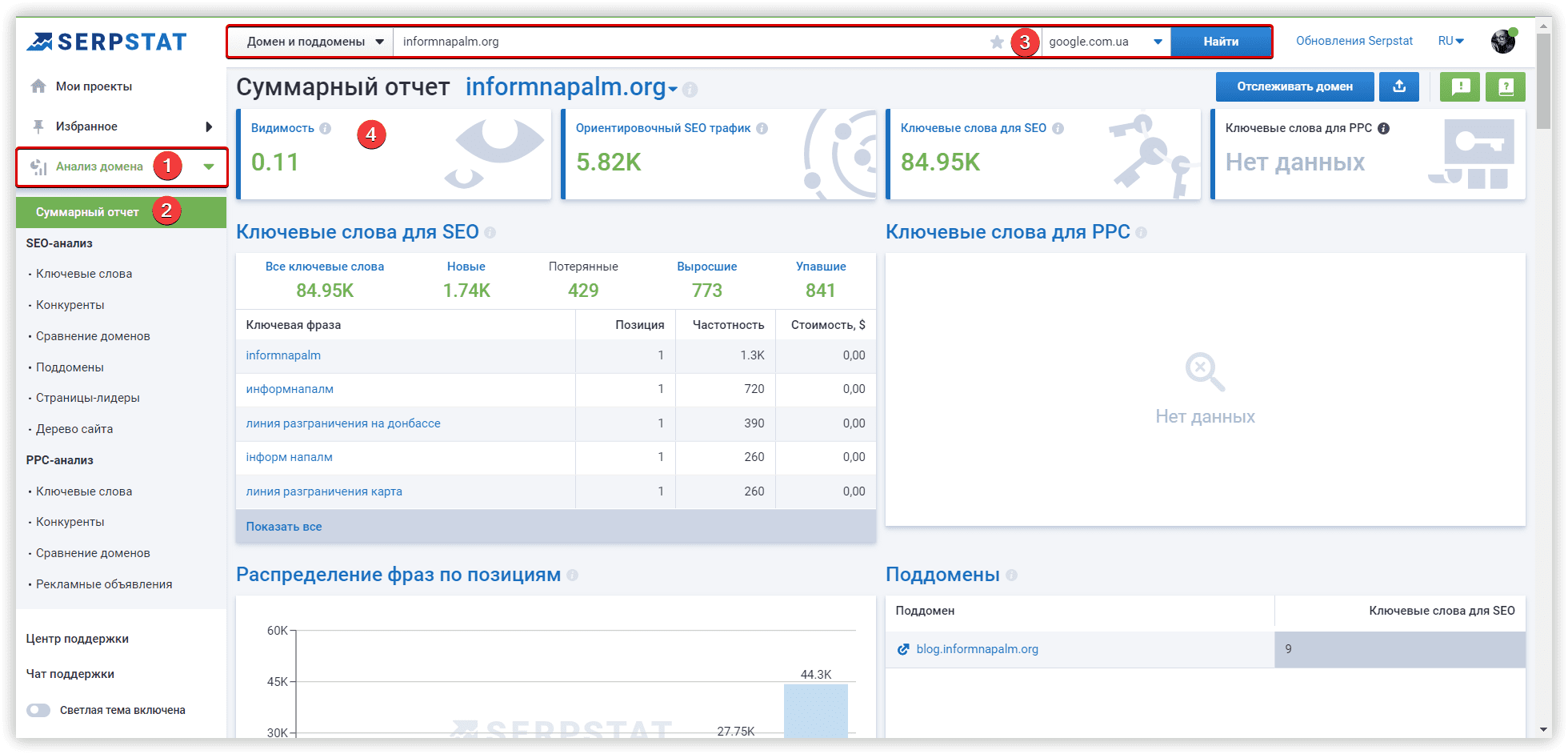This screenshot has width=1568, height=754.
Task: Open the user avatar profile icon
Action: 1503,41
